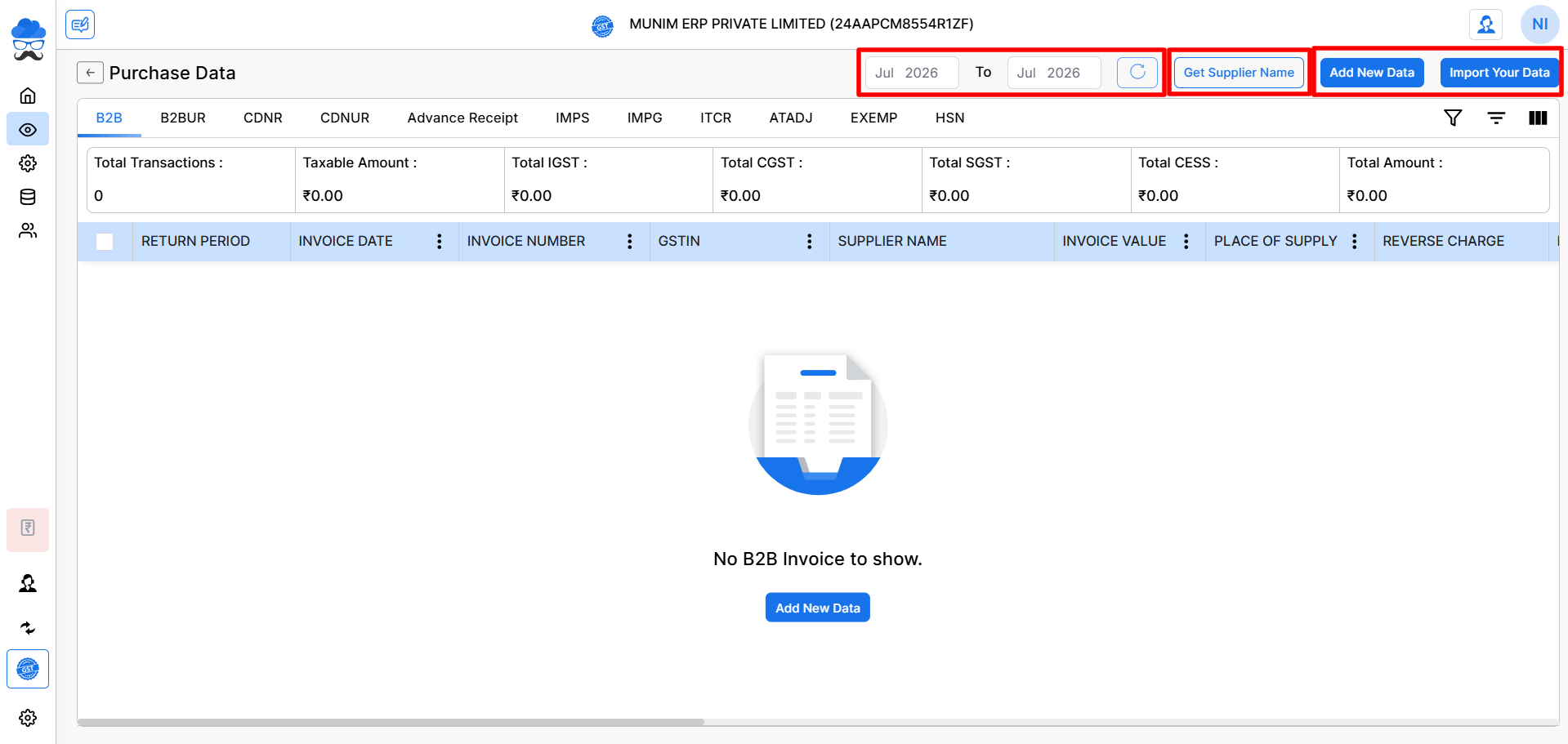Click the support agent icon in sidebar
The height and width of the screenshot is (744, 1568).
coord(28,583)
